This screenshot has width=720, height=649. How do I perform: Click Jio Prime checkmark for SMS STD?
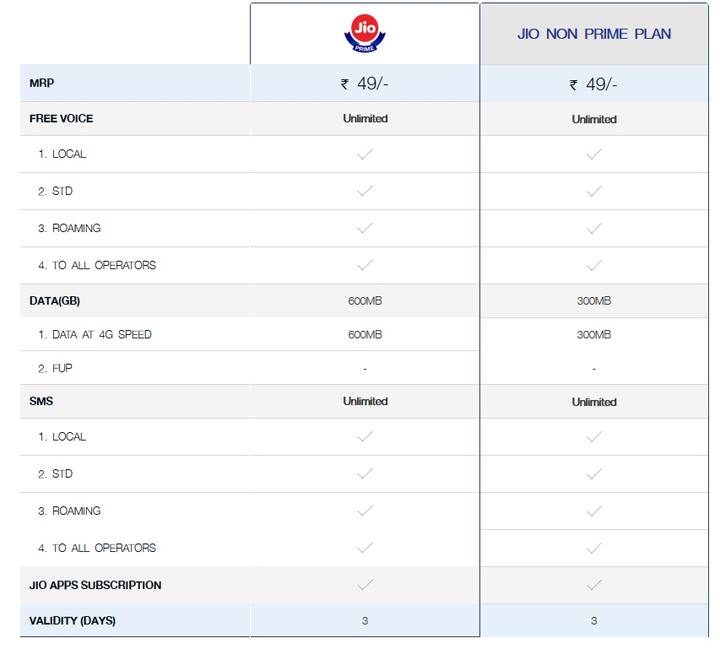coord(365,474)
